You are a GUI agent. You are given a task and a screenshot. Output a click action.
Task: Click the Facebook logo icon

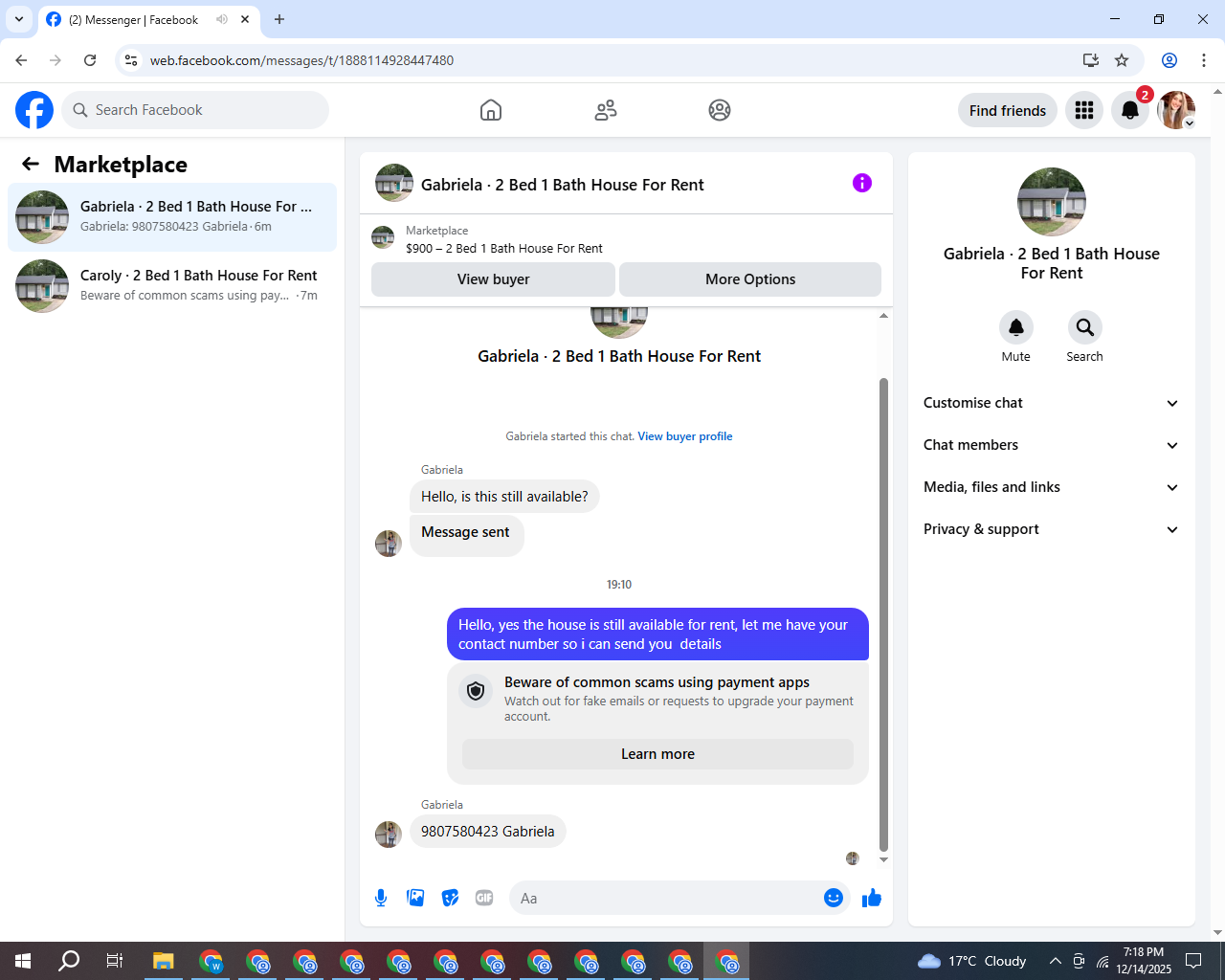(x=34, y=110)
